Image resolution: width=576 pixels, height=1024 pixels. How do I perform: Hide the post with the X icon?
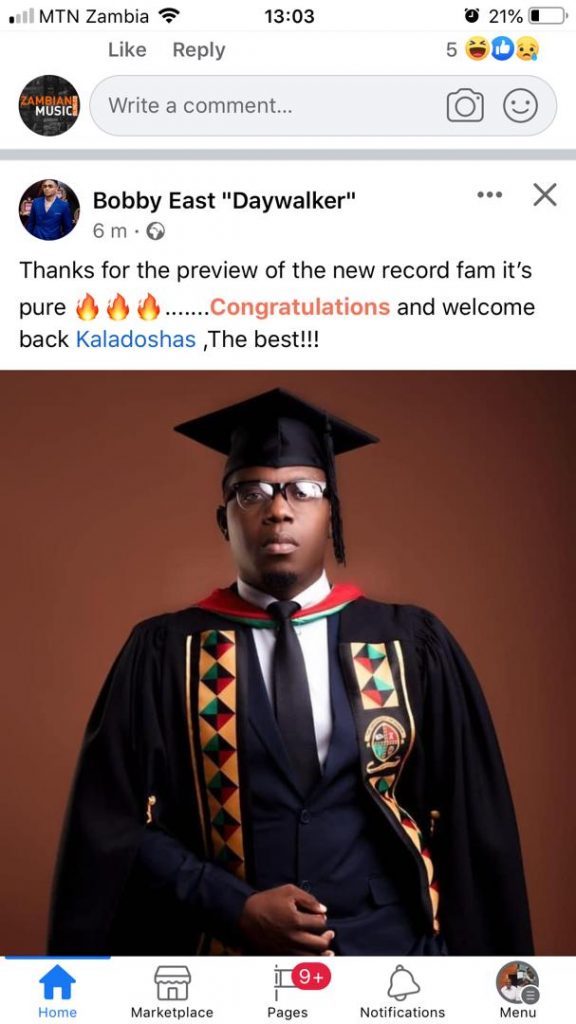pyautogui.click(x=545, y=195)
